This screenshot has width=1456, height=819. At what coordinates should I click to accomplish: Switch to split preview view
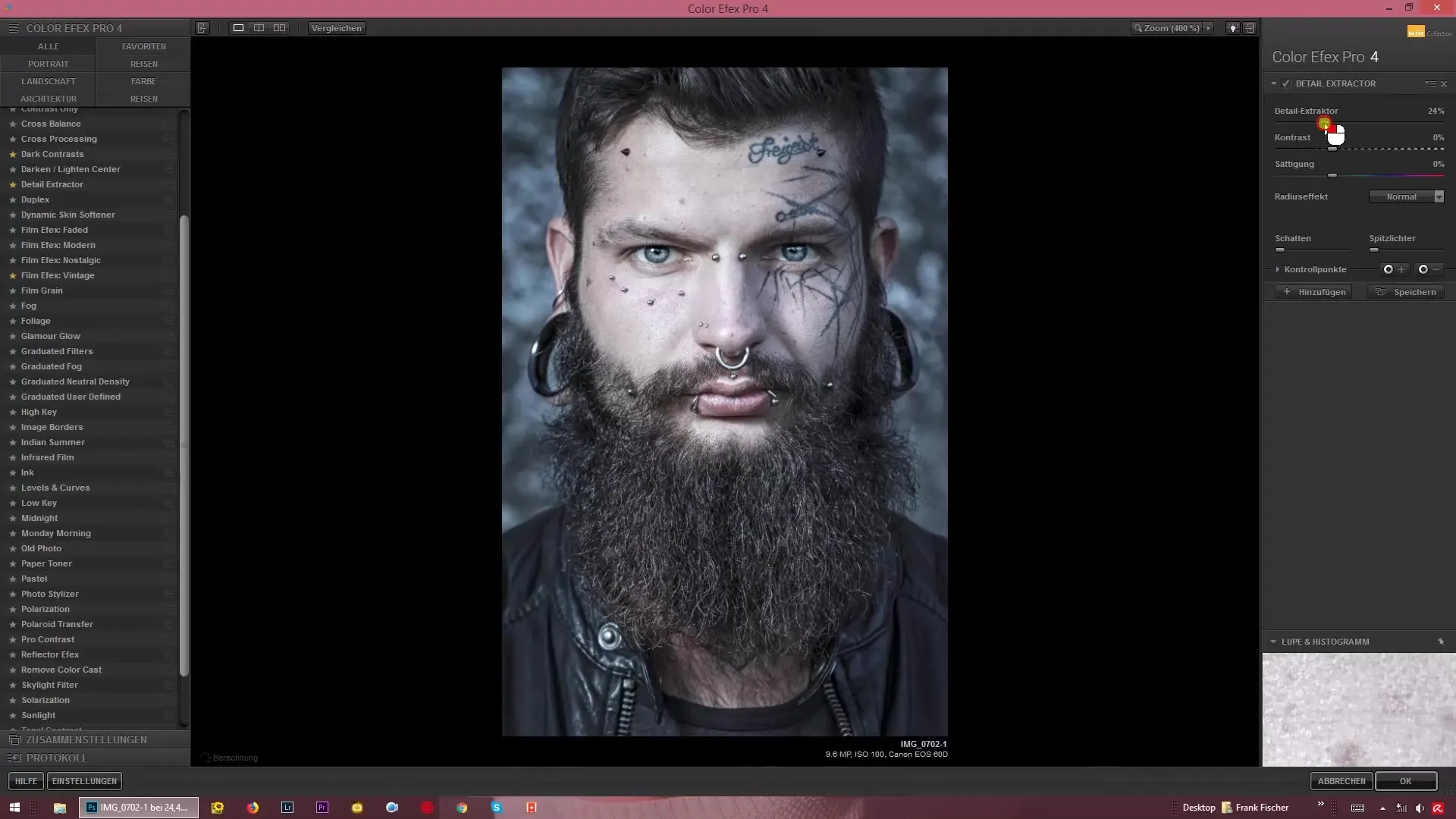(259, 28)
